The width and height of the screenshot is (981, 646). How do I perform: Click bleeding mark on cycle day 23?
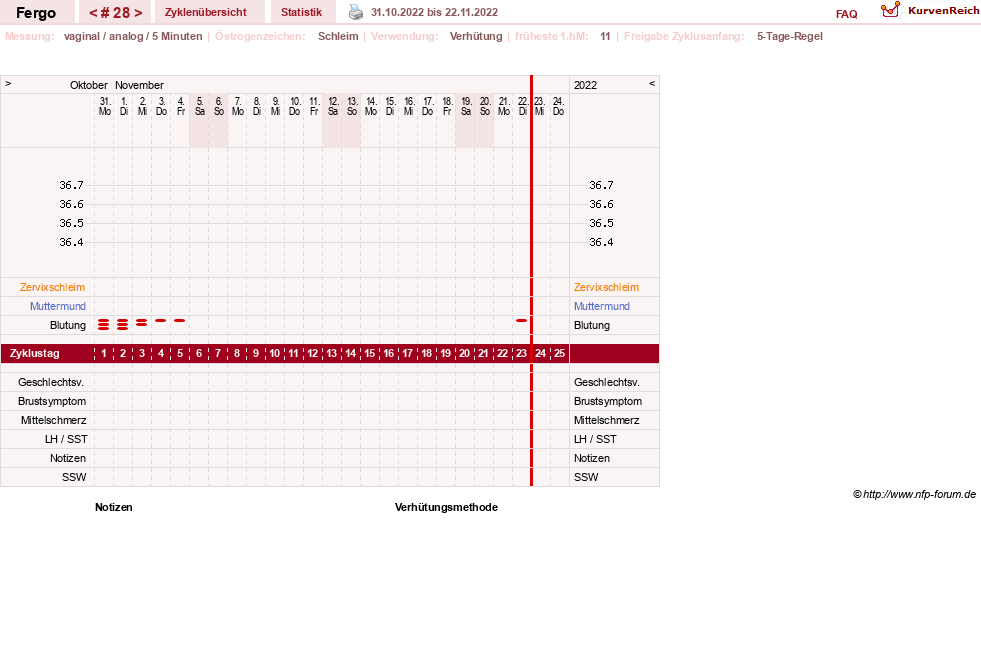pyautogui.click(x=521, y=320)
